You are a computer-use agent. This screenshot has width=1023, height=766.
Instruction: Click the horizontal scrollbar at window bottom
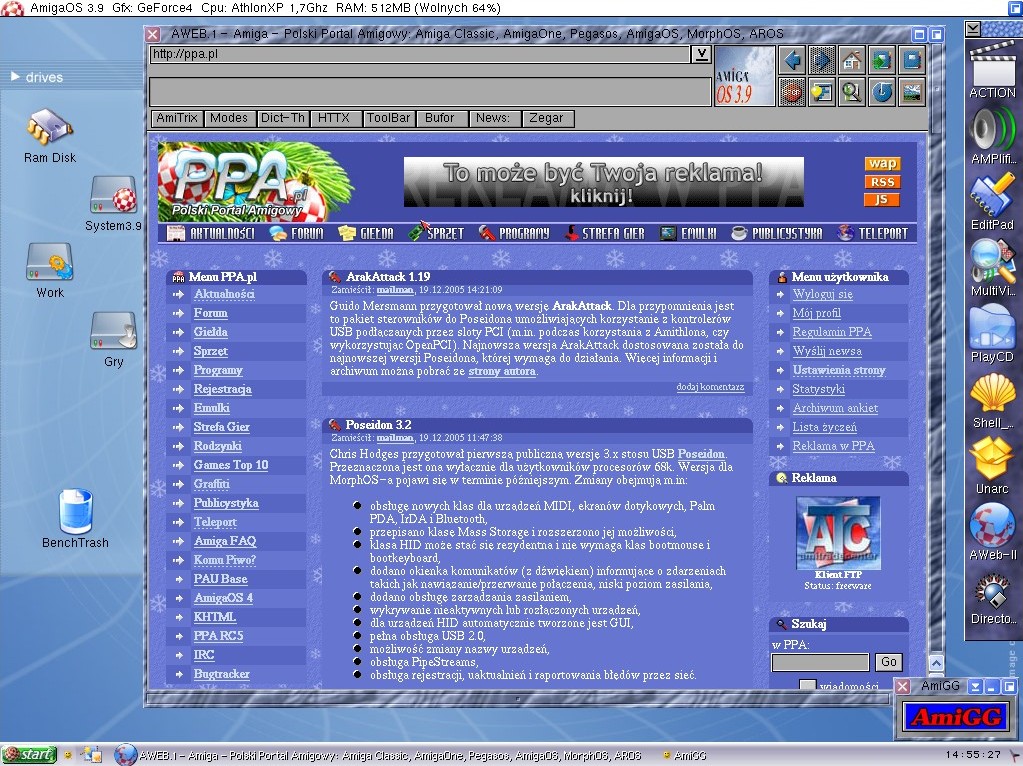point(518,699)
